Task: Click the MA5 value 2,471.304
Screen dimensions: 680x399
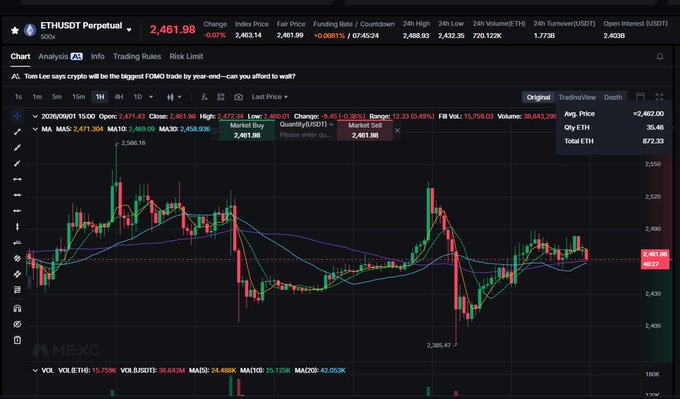Action: (x=88, y=129)
